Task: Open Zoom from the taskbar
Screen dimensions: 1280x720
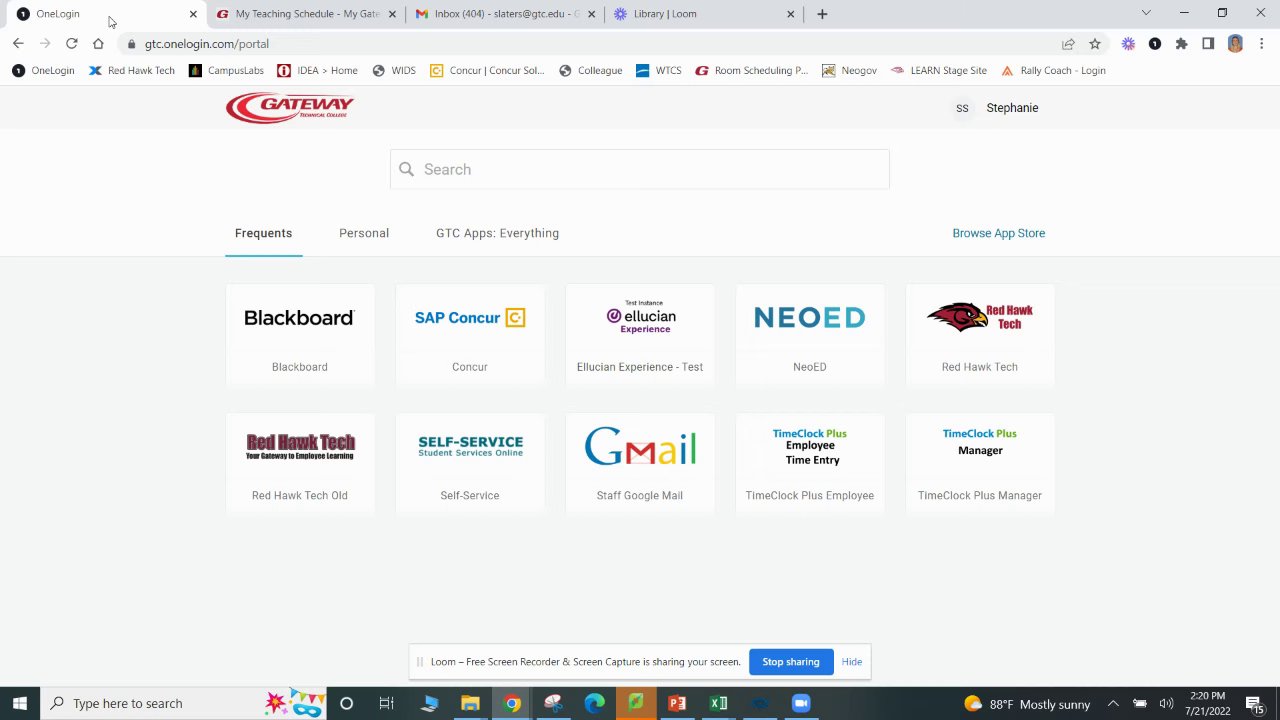Action: click(x=800, y=703)
